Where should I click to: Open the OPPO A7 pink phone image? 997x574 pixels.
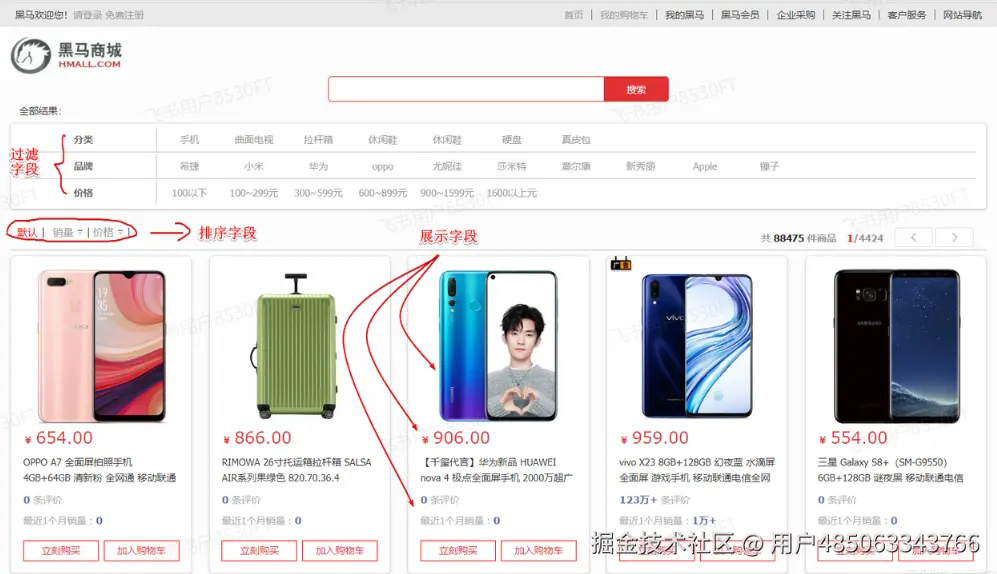(x=102, y=346)
